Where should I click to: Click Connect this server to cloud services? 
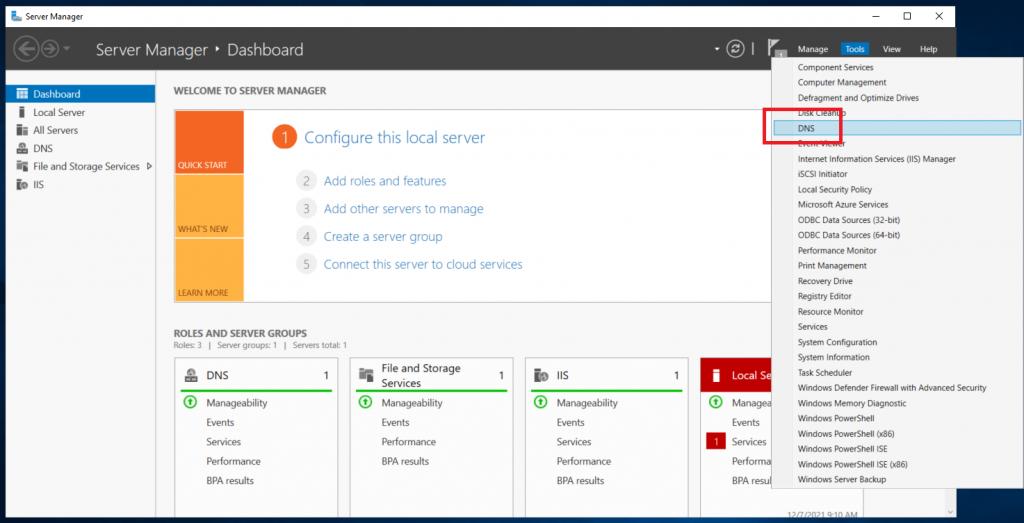tap(423, 264)
